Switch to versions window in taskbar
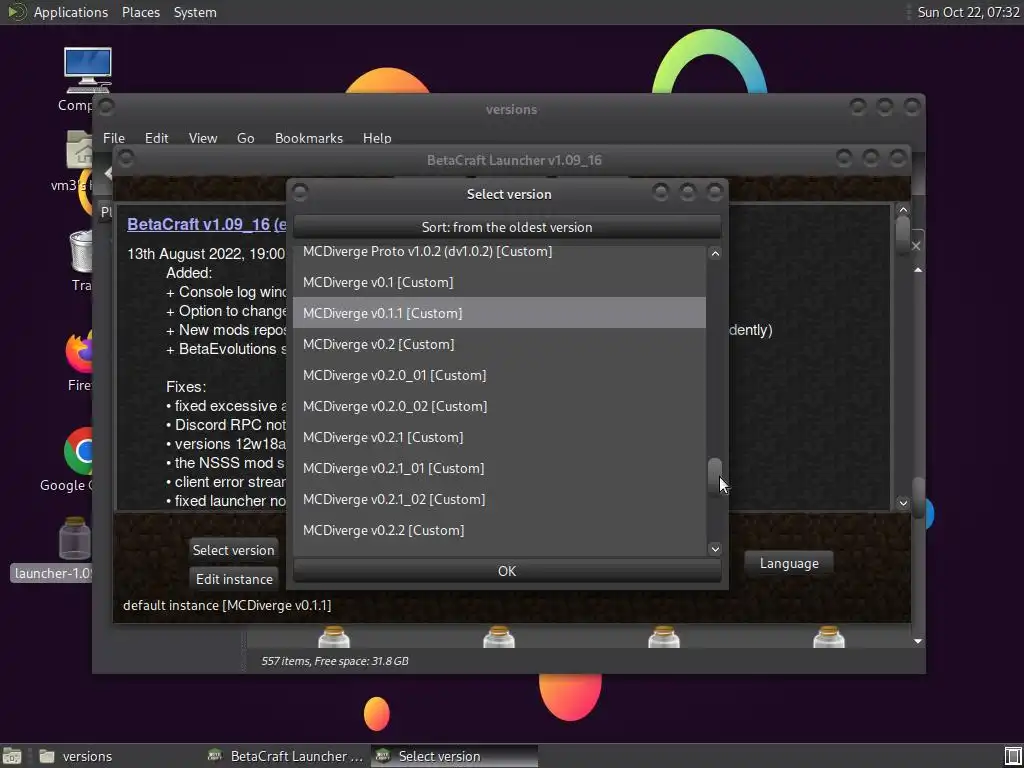 (76, 756)
